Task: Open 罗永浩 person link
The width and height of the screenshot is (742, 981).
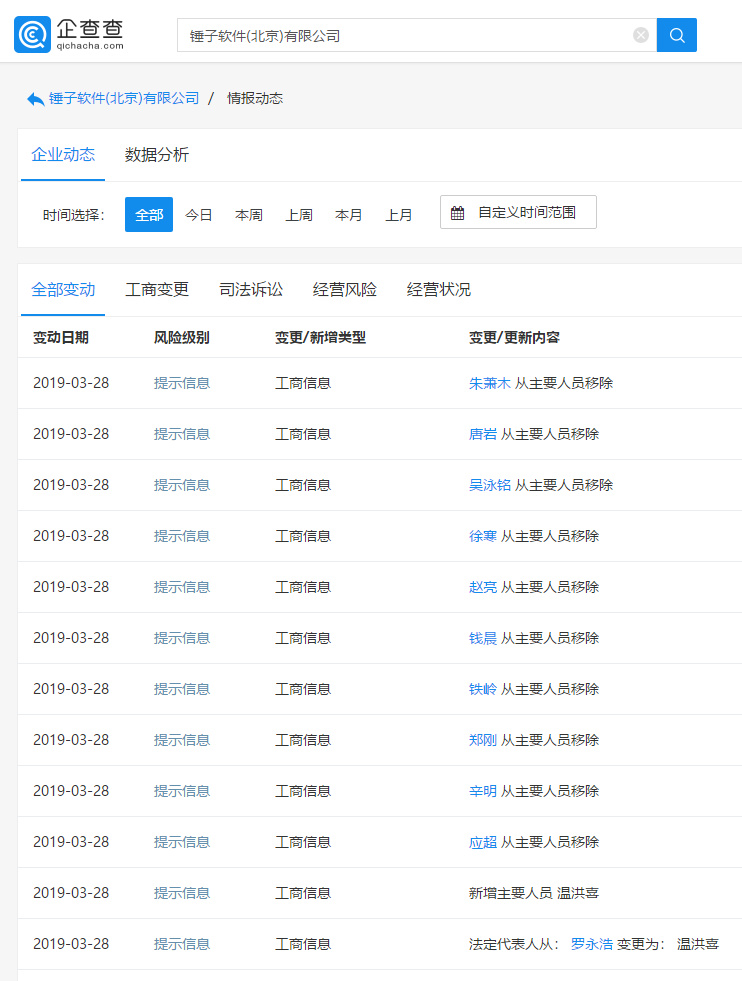Action: click(591, 944)
